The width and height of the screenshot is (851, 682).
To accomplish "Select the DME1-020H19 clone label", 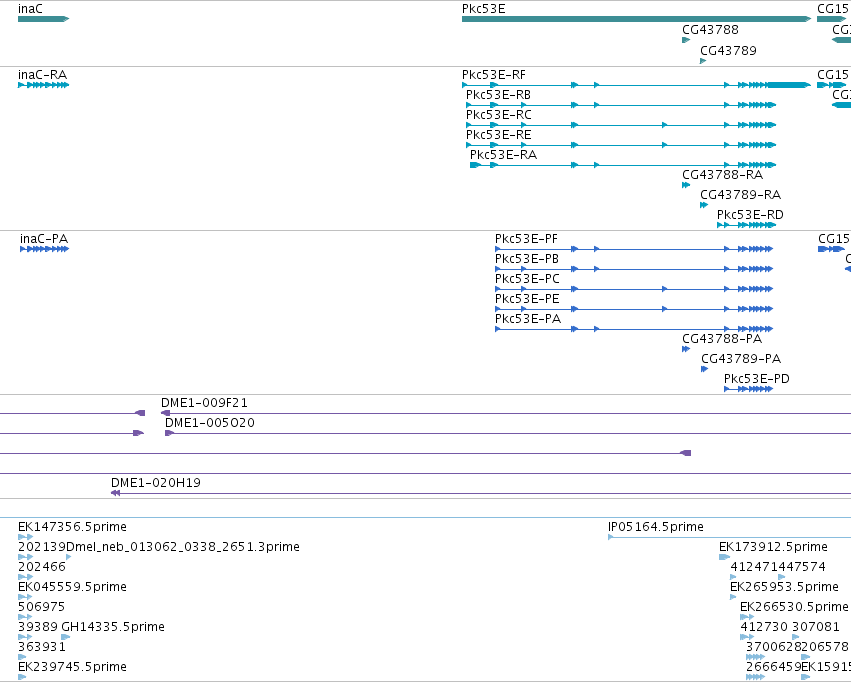I will (156, 482).
